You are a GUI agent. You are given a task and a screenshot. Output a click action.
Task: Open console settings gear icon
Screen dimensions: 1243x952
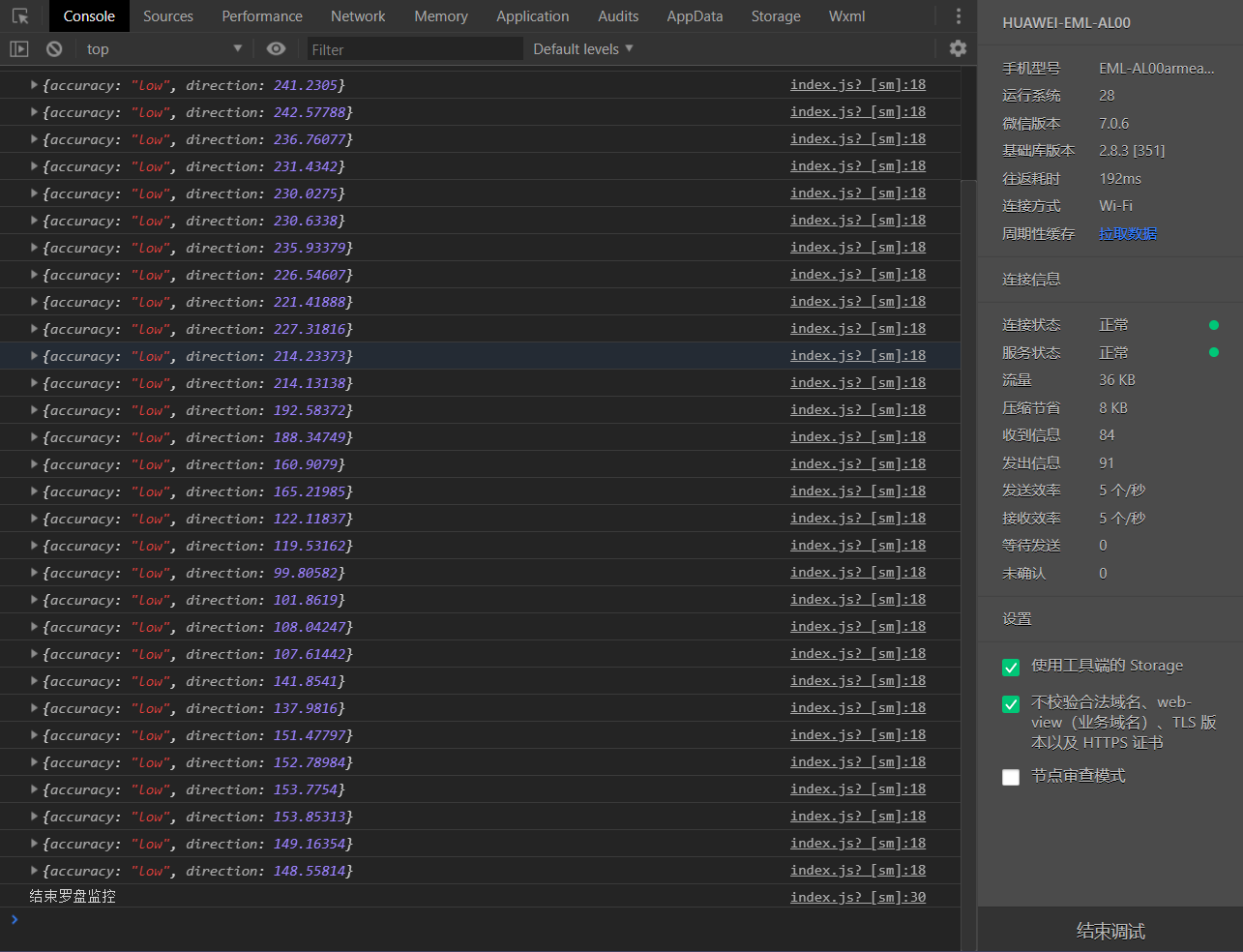click(x=958, y=48)
